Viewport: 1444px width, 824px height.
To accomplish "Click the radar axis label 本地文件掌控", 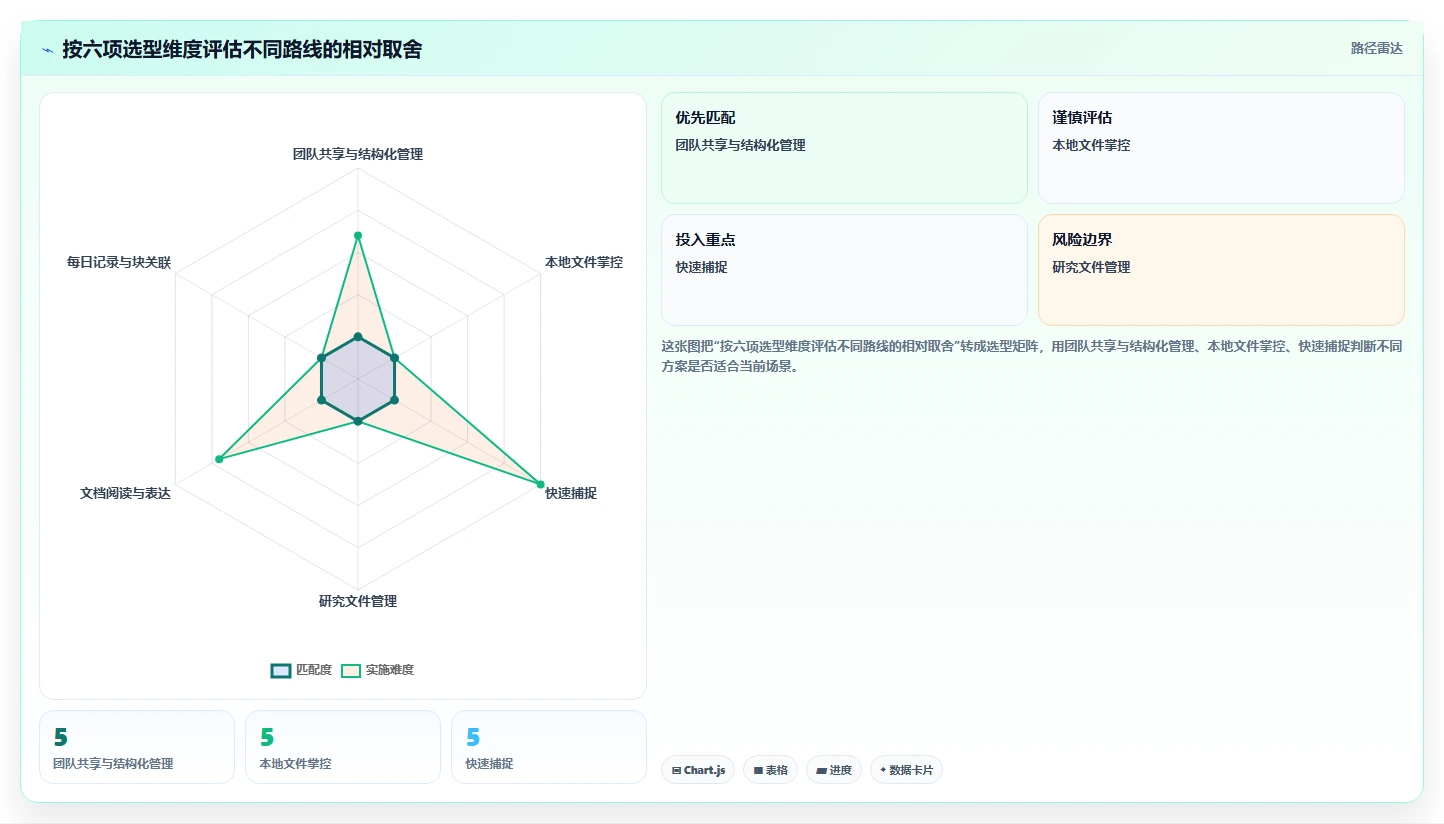I will pos(584,263).
